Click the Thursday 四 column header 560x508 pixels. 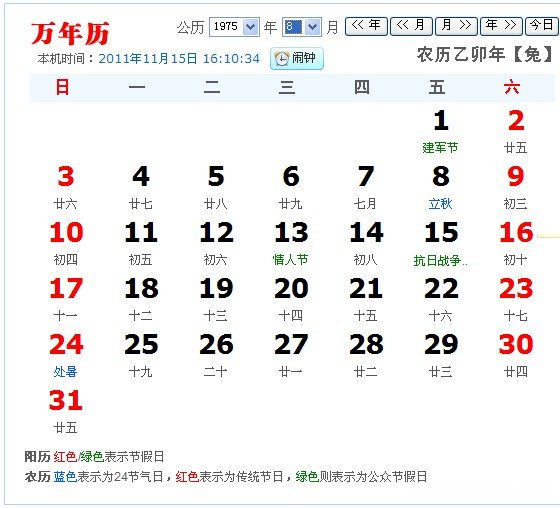pos(362,88)
